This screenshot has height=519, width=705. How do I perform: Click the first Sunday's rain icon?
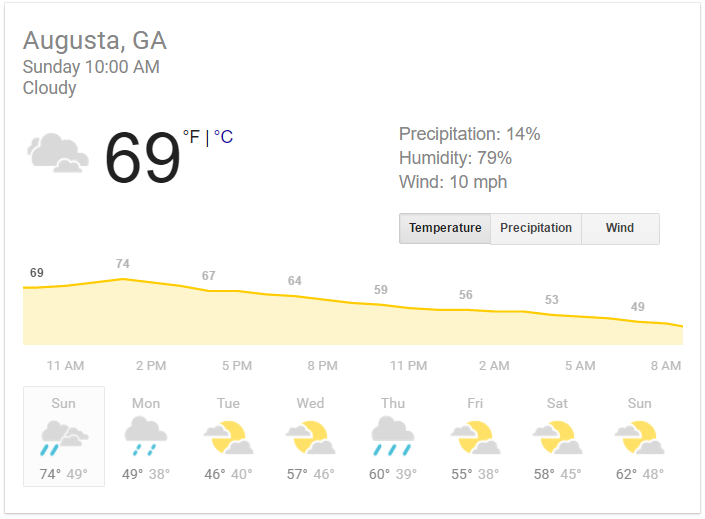coord(64,437)
